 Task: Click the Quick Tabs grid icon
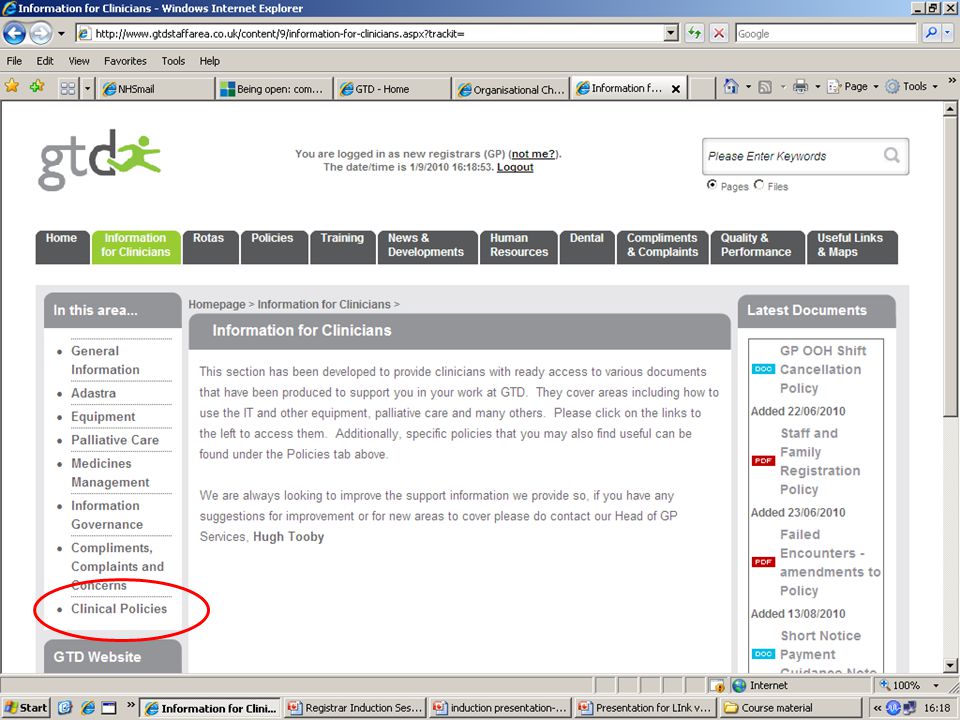(x=68, y=89)
